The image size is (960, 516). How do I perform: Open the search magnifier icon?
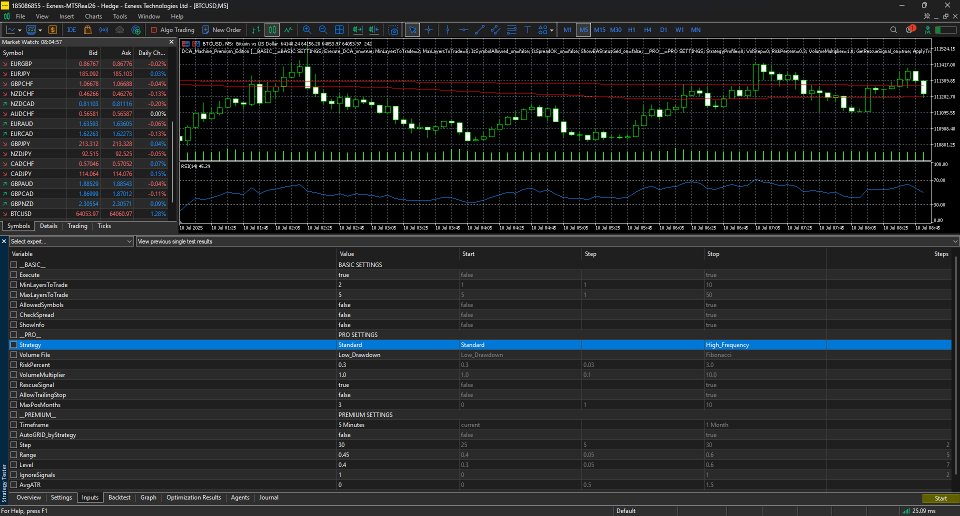click(x=893, y=29)
